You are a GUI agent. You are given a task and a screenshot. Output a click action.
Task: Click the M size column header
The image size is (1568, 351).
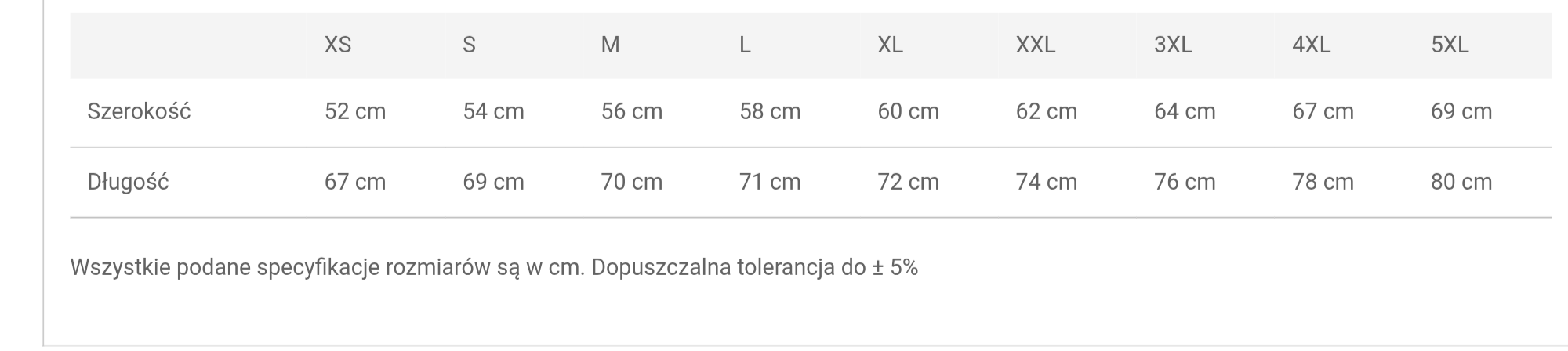click(610, 45)
